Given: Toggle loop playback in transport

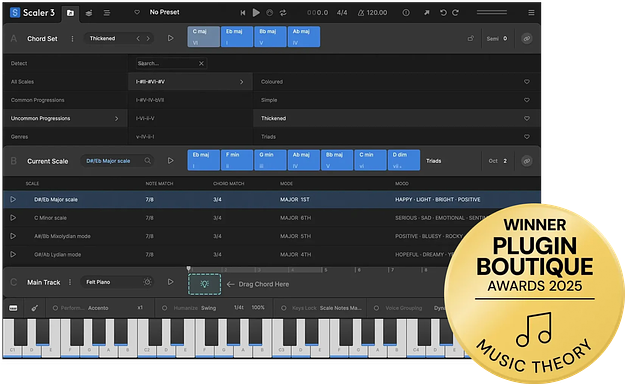Looking at the screenshot, I should click(x=283, y=13).
